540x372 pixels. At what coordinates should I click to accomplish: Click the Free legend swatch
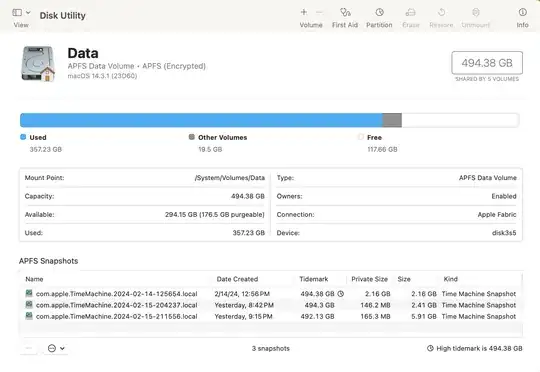[361, 137]
